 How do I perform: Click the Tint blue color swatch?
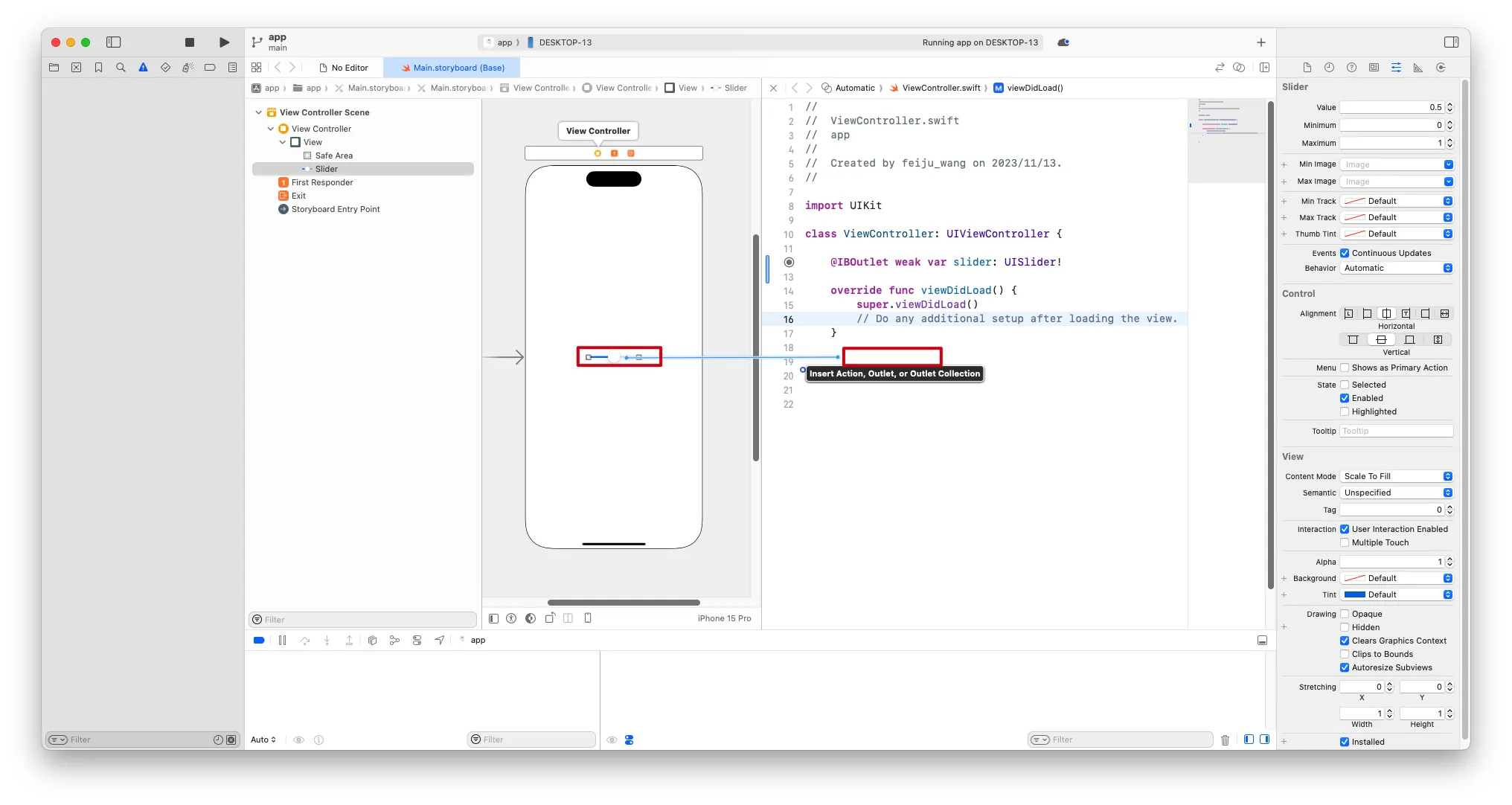1354,594
